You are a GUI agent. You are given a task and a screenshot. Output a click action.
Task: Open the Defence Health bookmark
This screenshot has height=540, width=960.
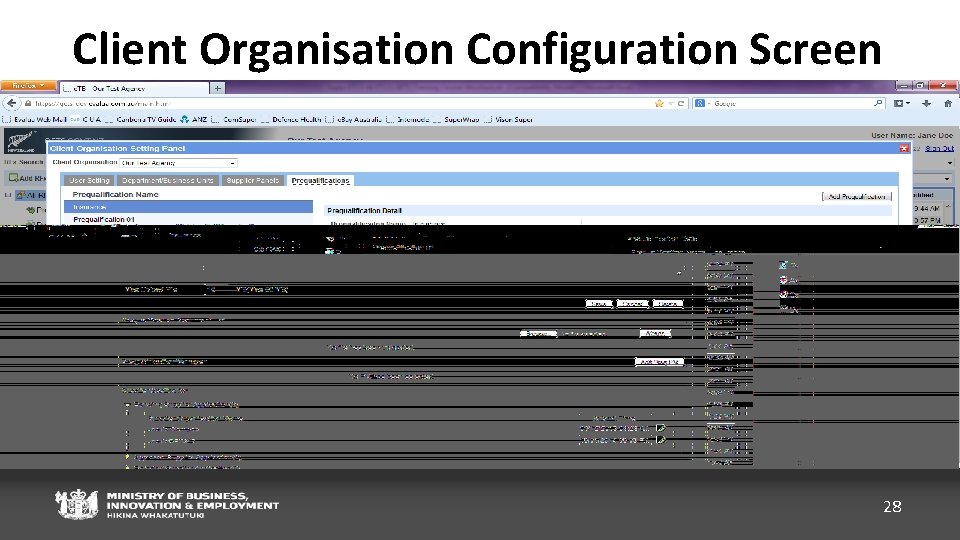tap(290, 119)
